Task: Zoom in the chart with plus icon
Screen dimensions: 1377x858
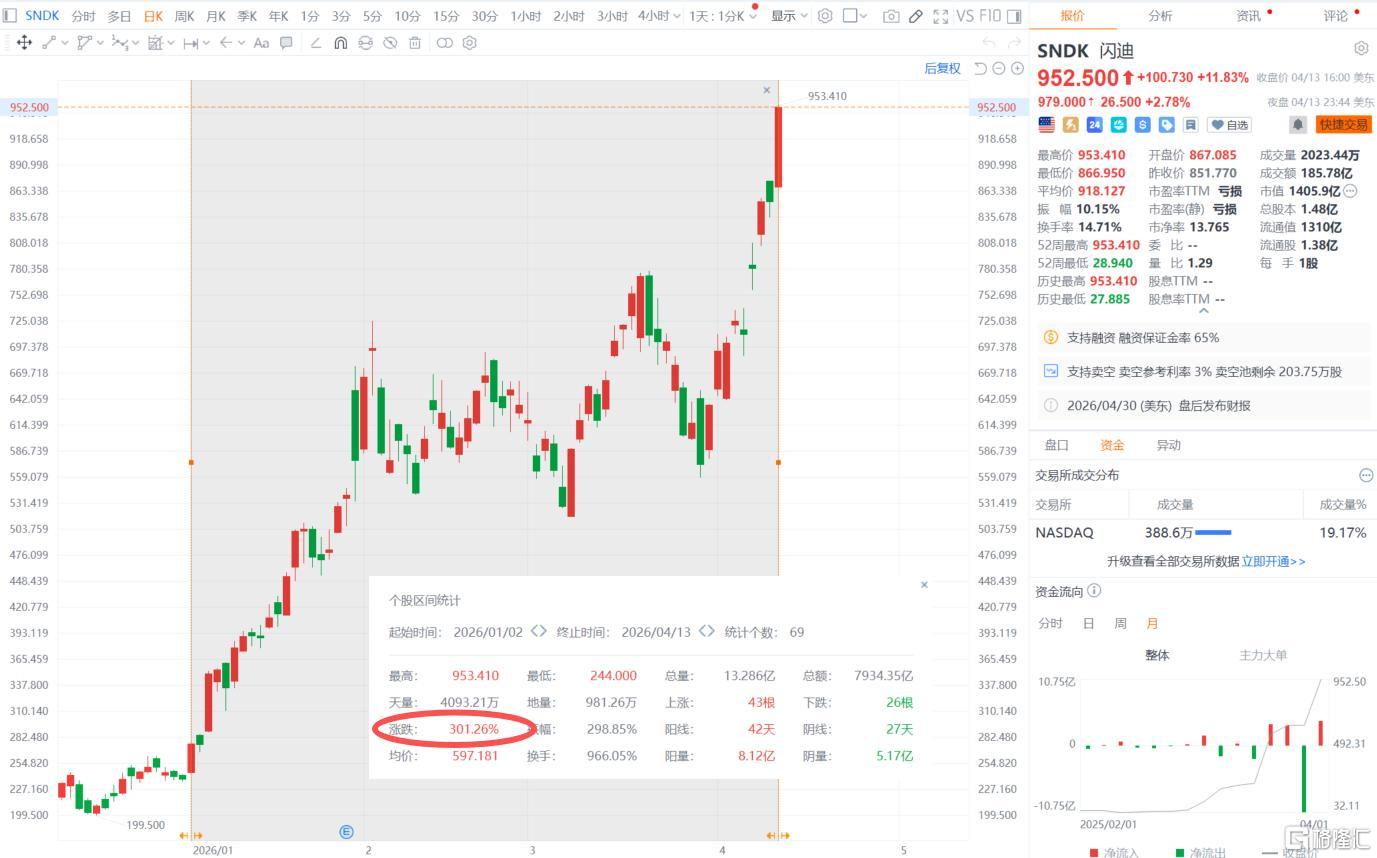Action: [x=1017, y=68]
